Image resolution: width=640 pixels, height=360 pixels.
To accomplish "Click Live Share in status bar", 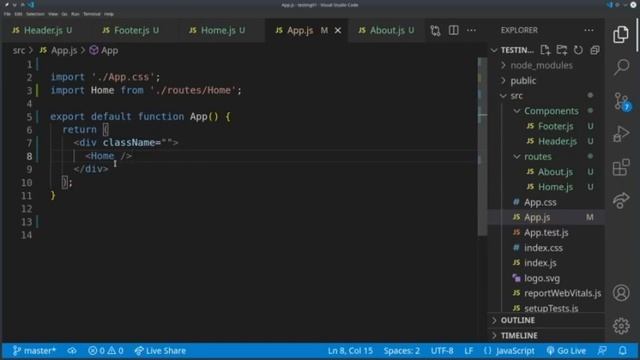I will pos(160,351).
